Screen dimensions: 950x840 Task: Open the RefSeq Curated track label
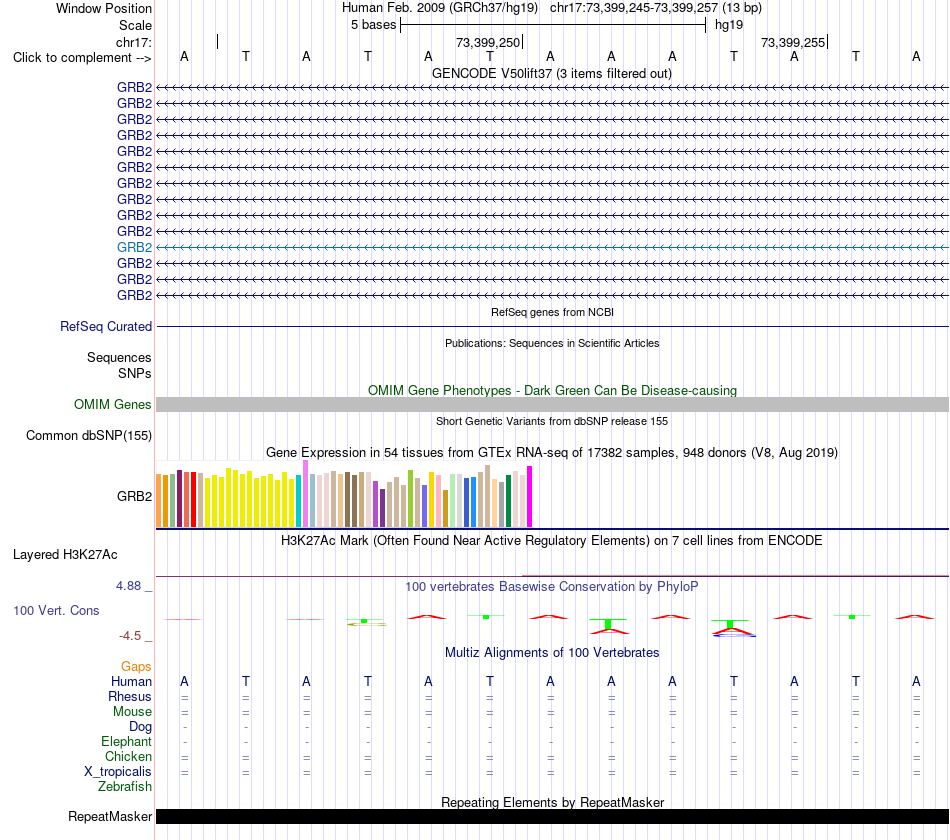[x=106, y=326]
